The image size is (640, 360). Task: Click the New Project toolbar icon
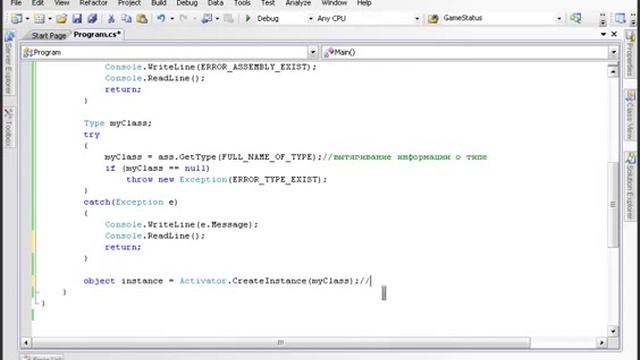point(17,18)
